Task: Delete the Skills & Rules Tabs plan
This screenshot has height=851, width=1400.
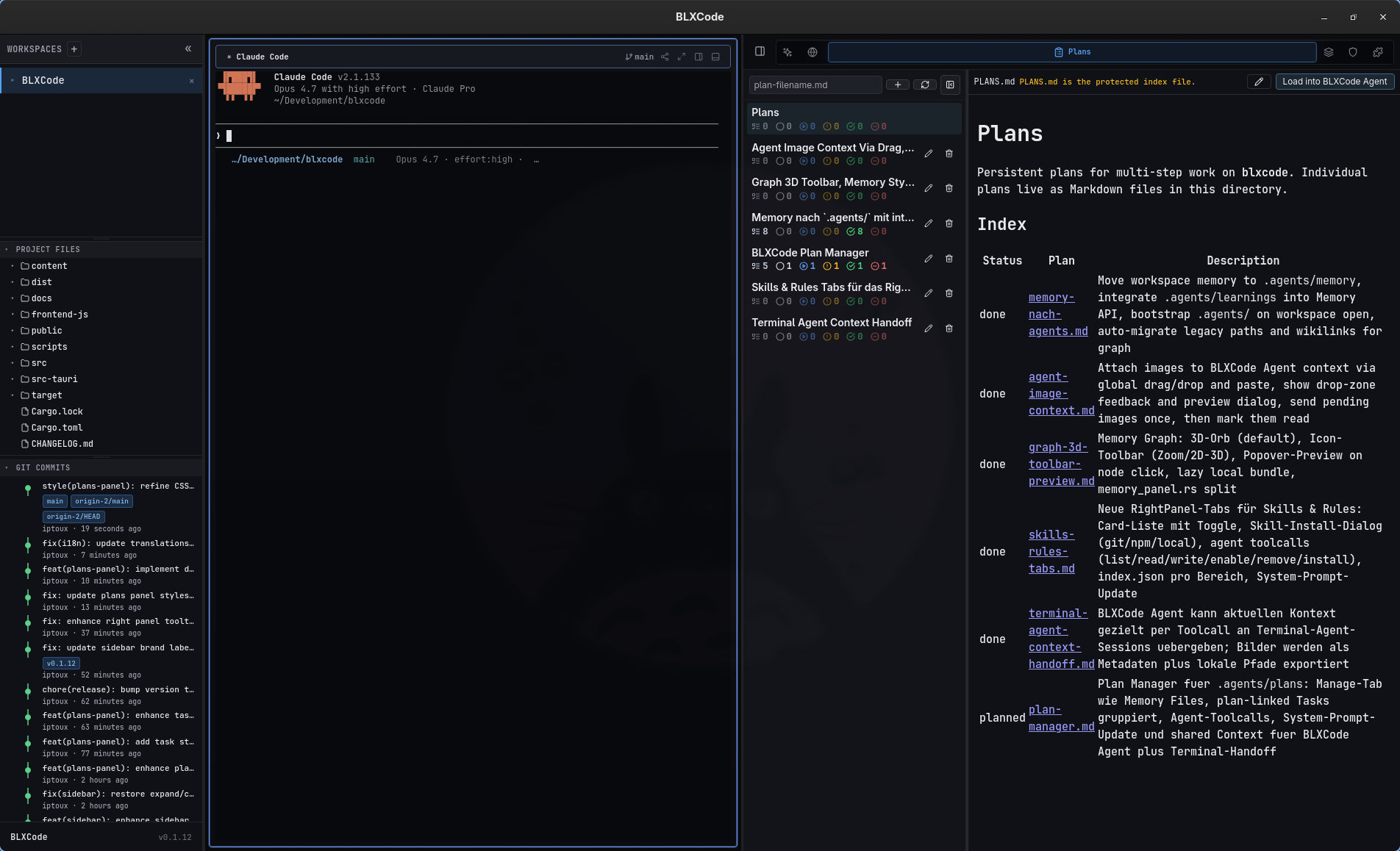Action: pyautogui.click(x=949, y=293)
